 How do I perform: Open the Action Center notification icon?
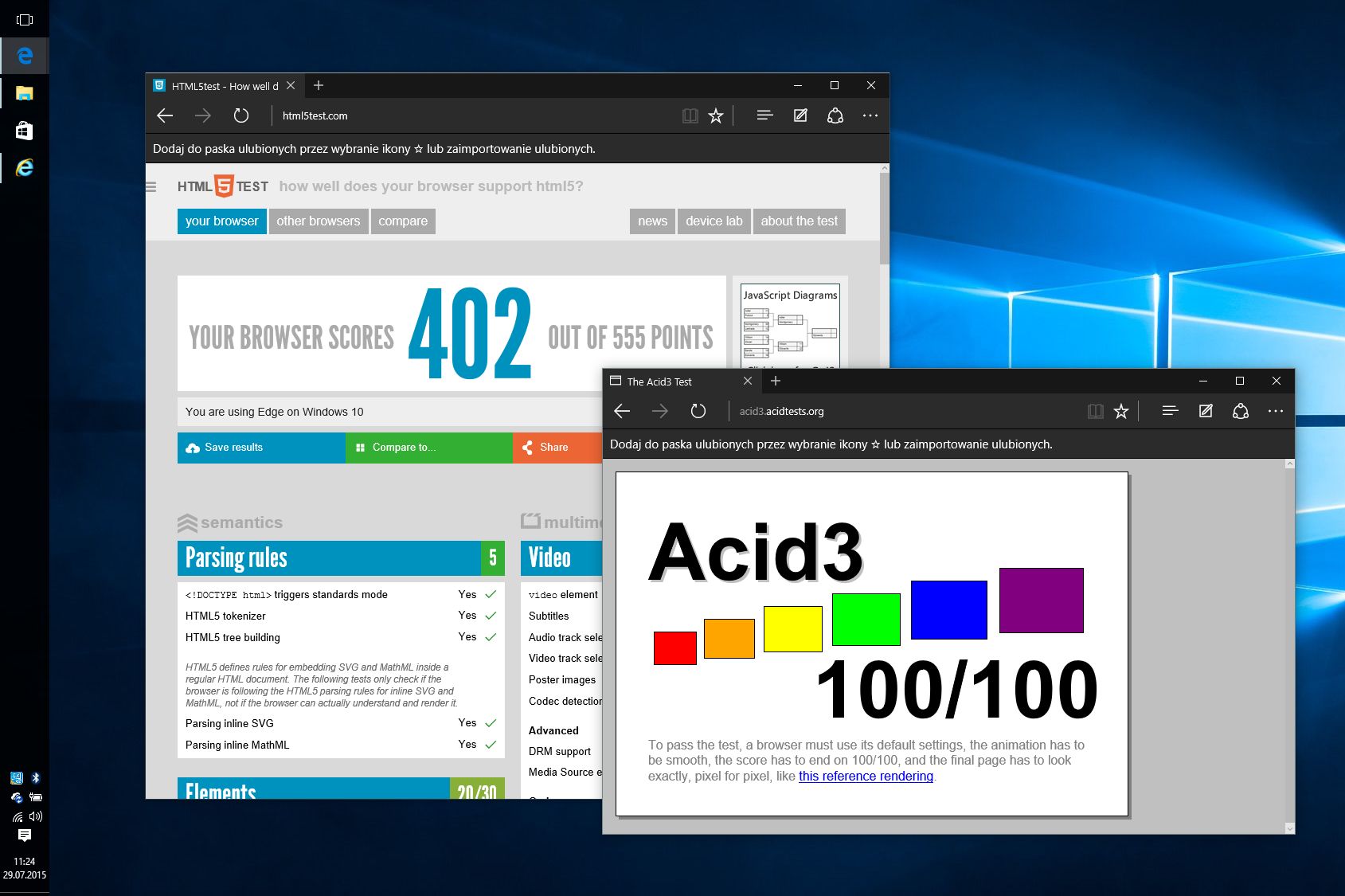(25, 835)
